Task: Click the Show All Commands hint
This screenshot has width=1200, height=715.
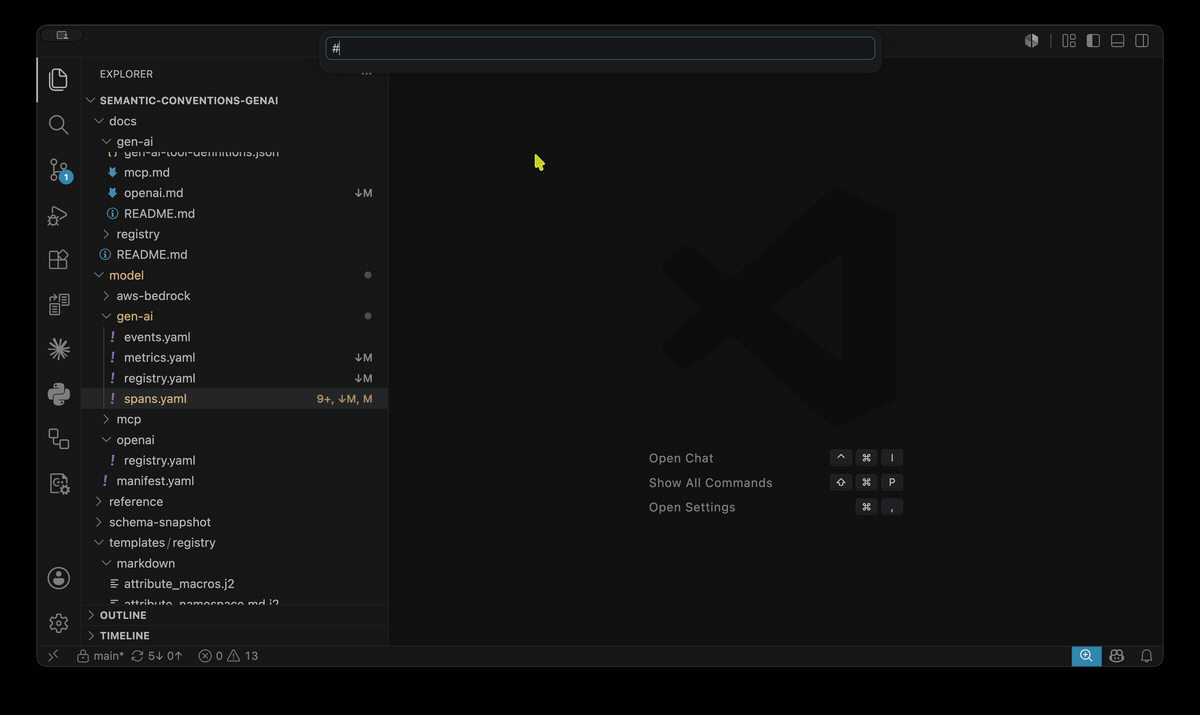Action: pos(711,483)
